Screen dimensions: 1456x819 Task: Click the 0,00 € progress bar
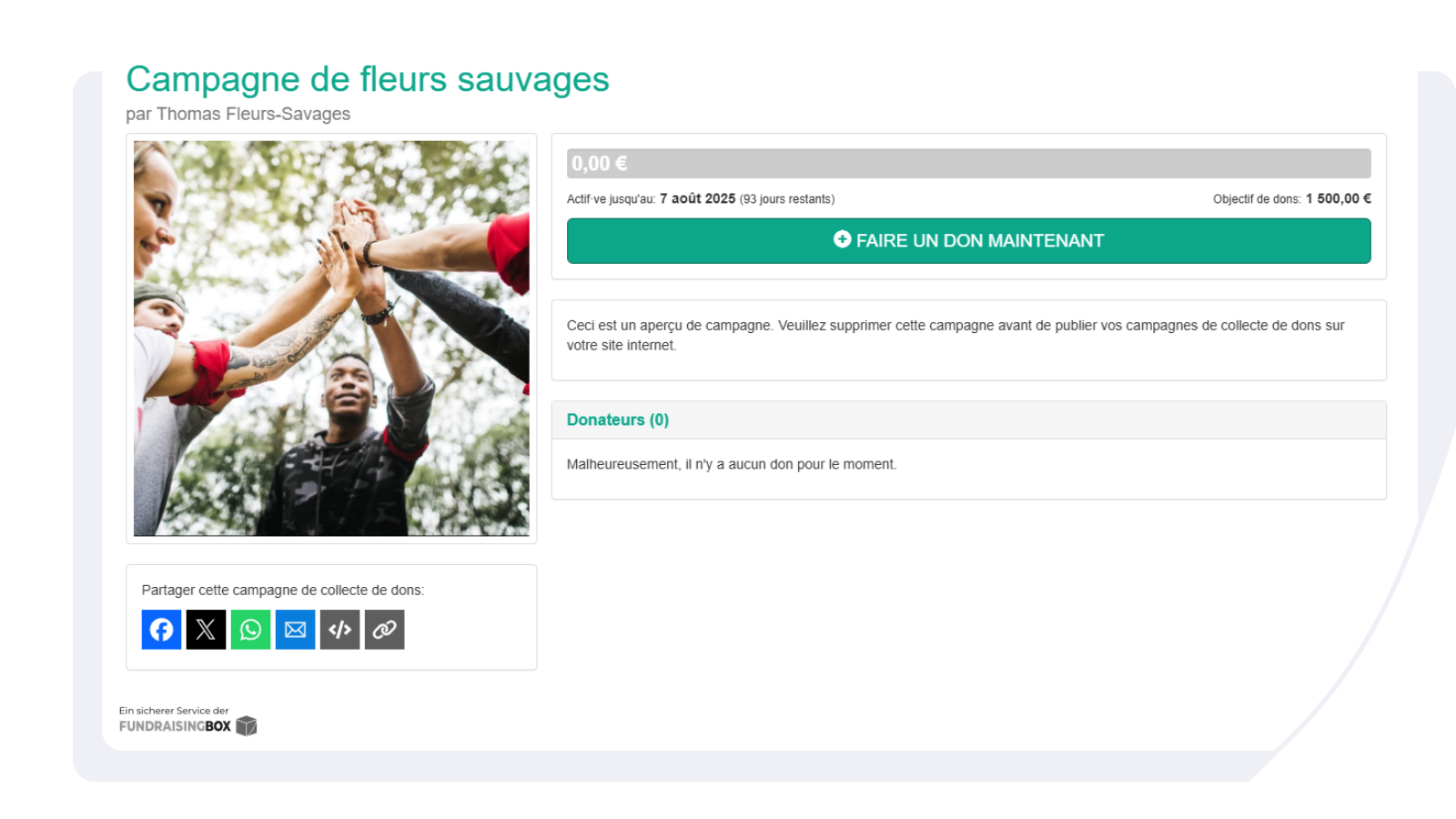click(968, 164)
